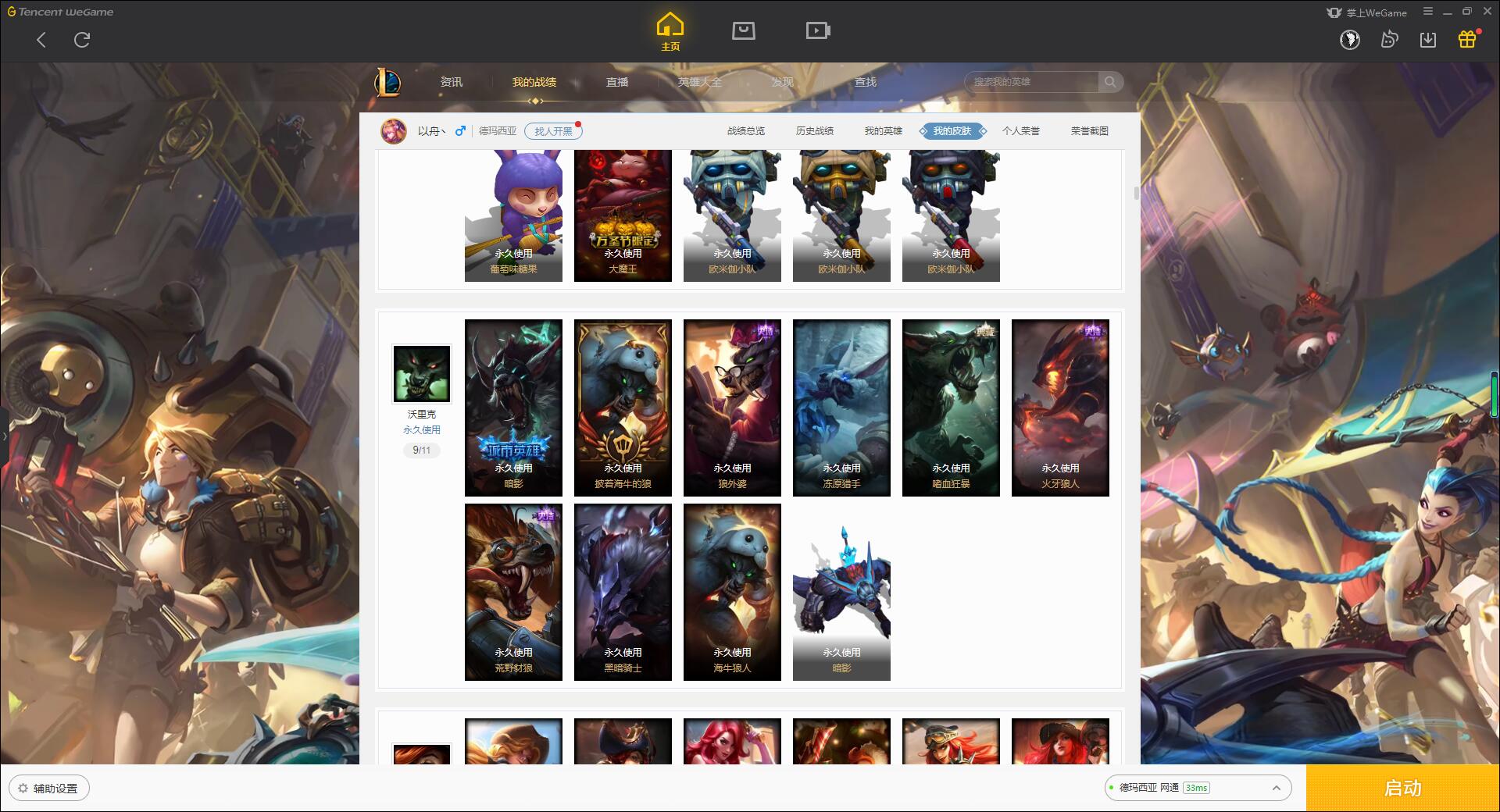1500x812 pixels.
Task: Switch to the 查找 tab
Action: point(866,82)
